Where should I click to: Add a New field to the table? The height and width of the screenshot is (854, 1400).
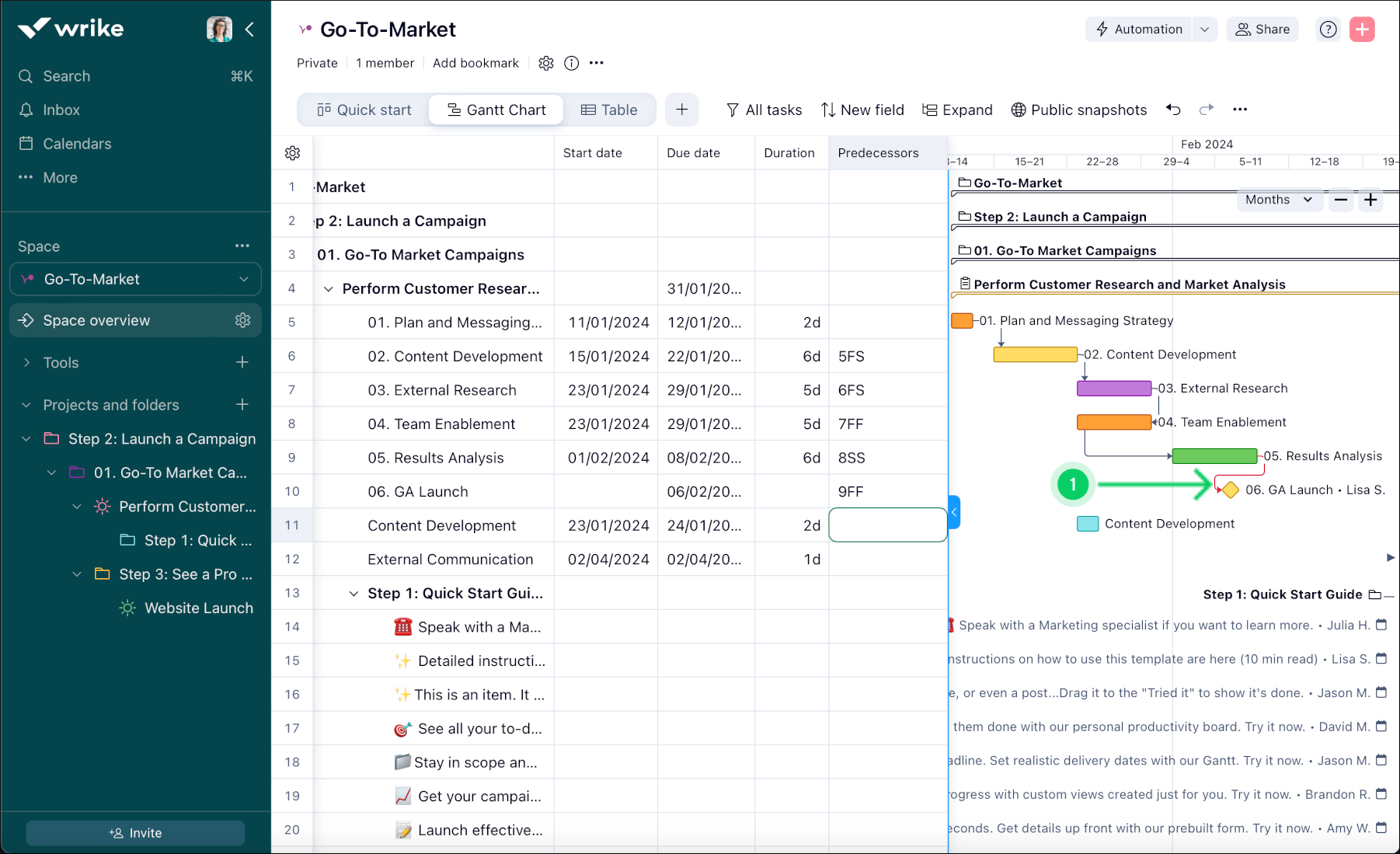[x=862, y=110]
